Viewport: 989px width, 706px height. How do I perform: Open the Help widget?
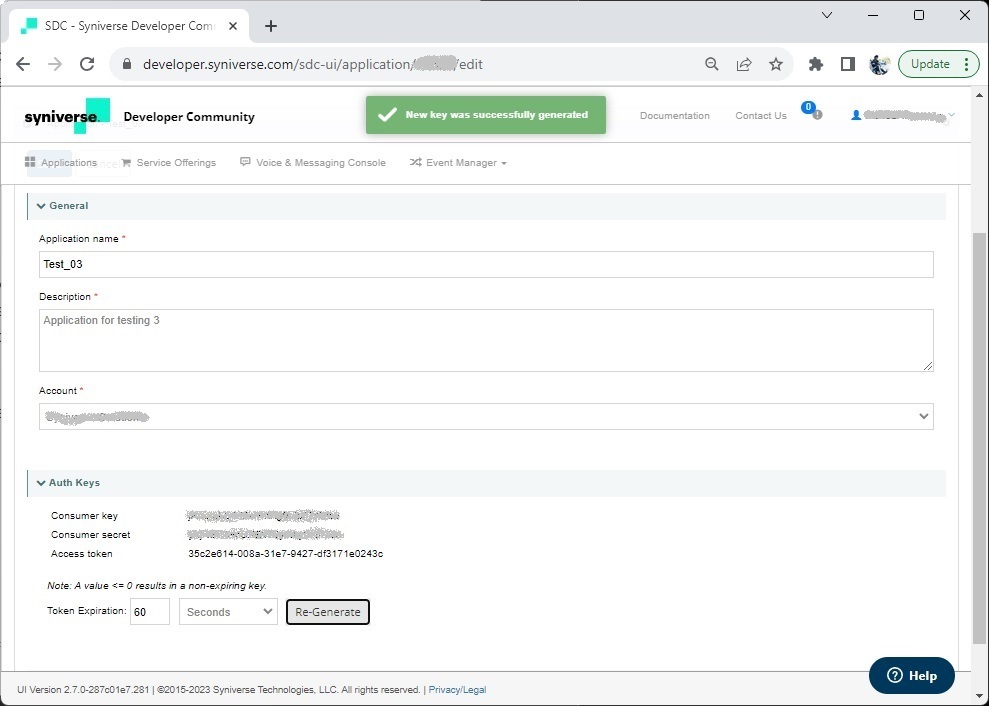coord(911,676)
